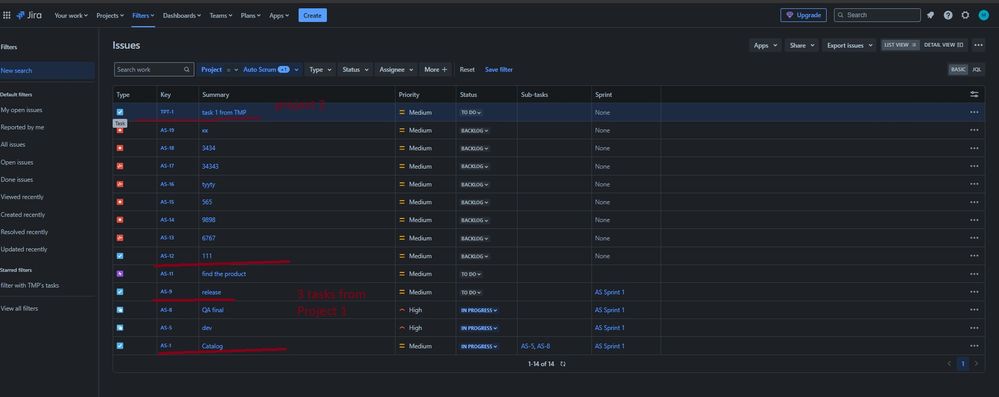
Task: Click the Upgrade button
Action: pos(803,15)
